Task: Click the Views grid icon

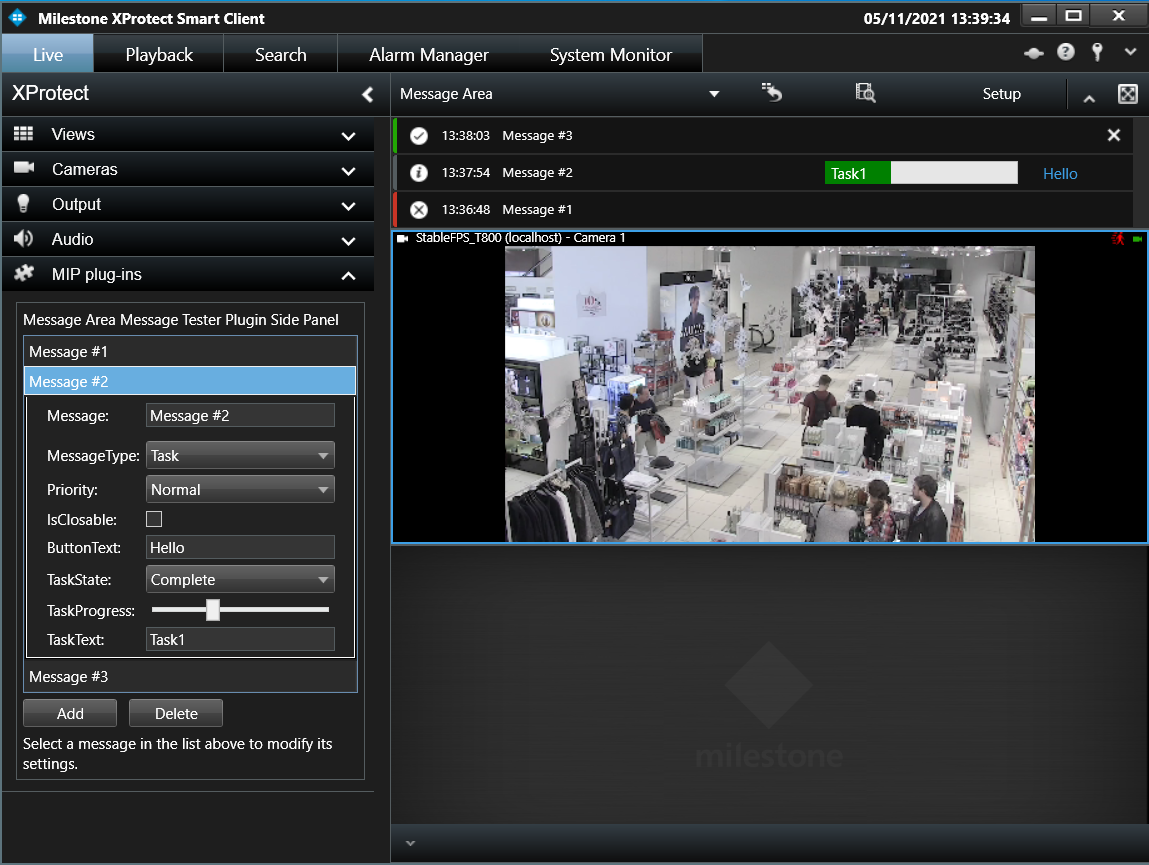Action: (x=23, y=133)
